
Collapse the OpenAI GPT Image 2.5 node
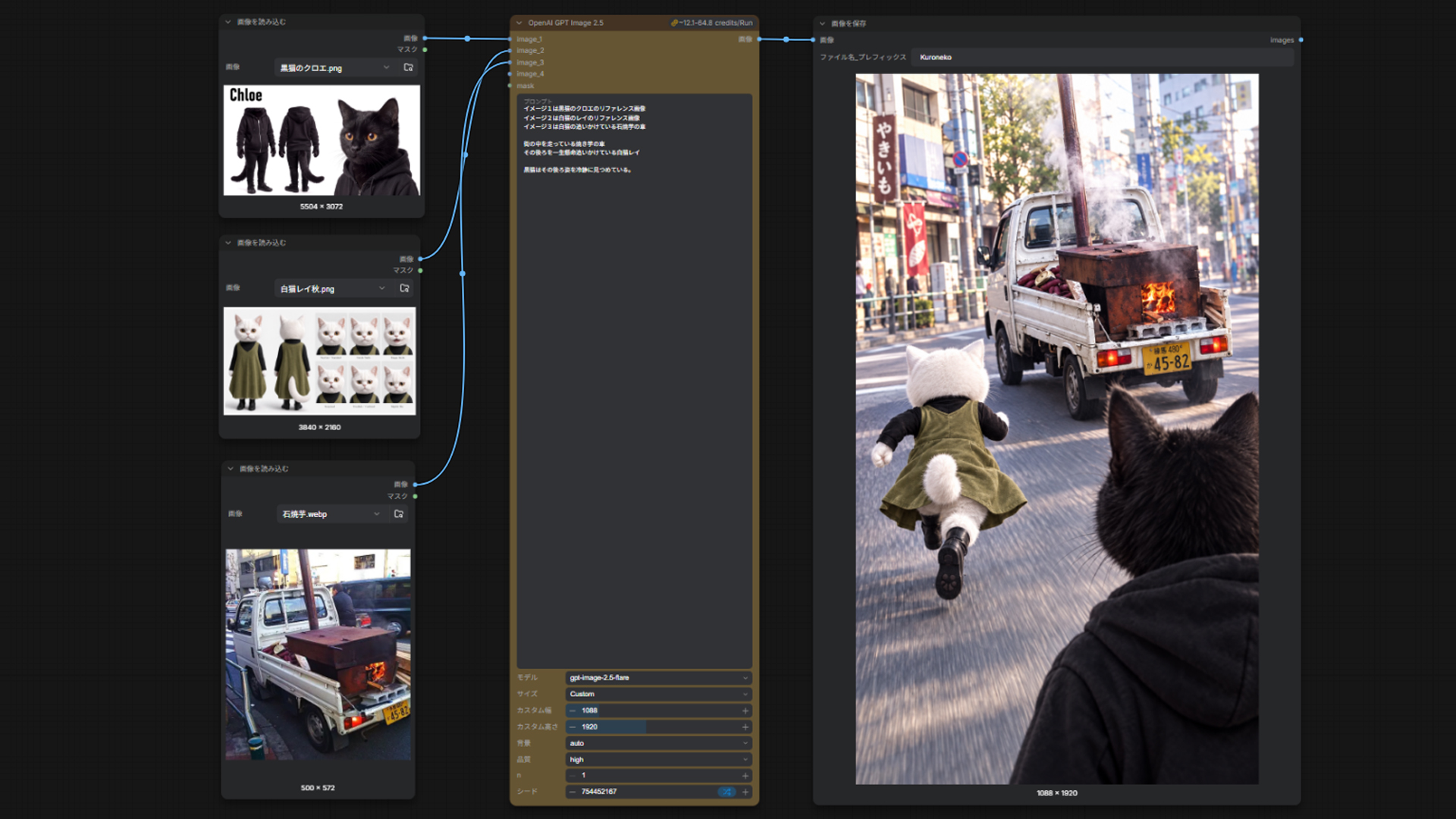(519, 23)
